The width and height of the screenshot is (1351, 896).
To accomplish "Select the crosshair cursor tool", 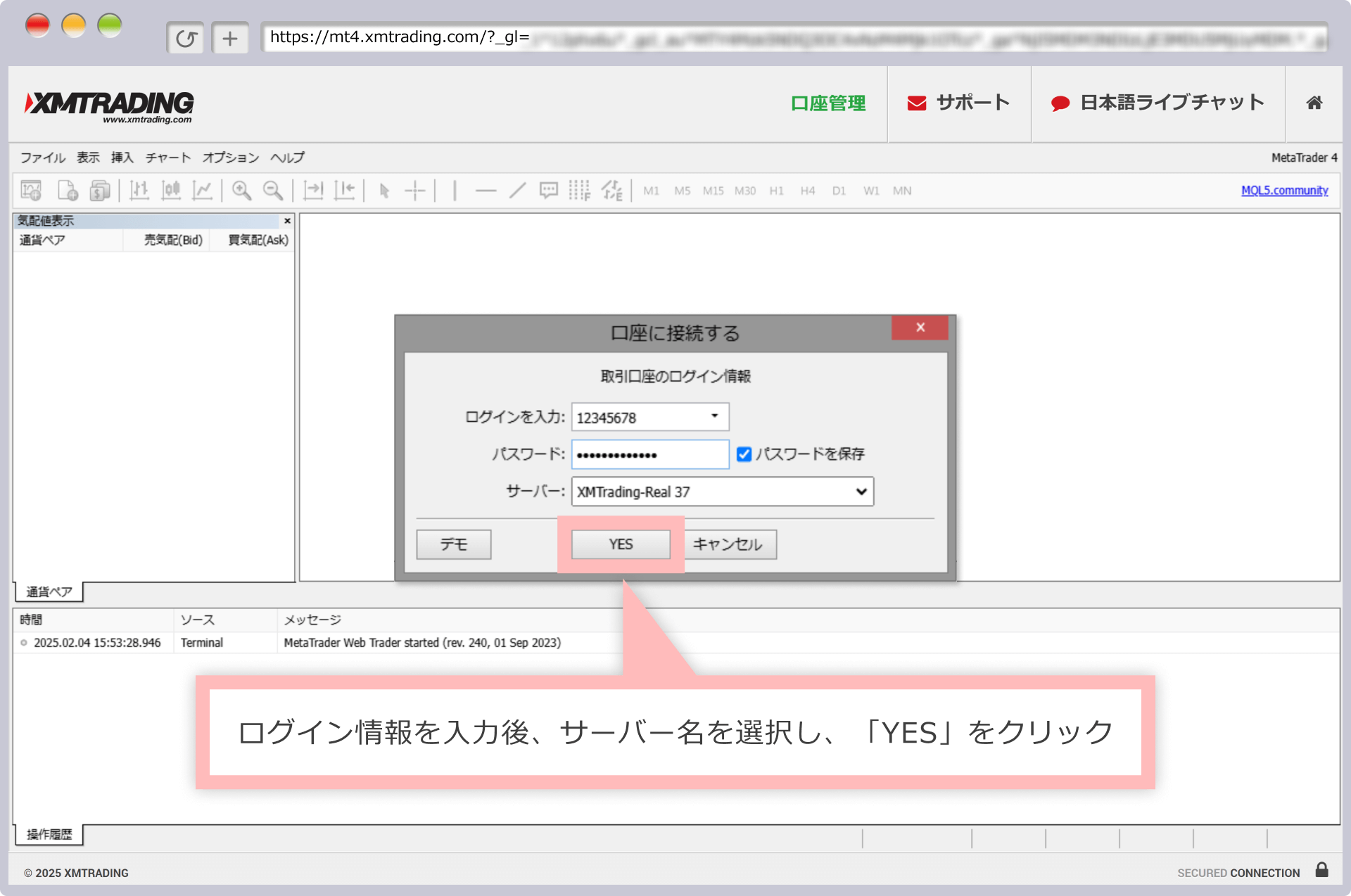I will [415, 191].
